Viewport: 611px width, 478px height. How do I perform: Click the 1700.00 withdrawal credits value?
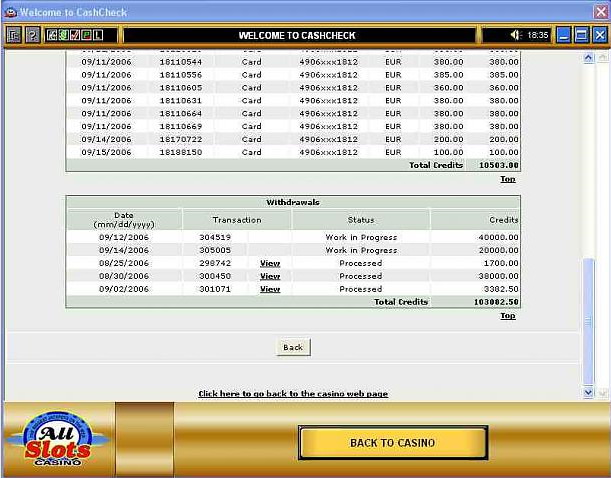pos(501,263)
